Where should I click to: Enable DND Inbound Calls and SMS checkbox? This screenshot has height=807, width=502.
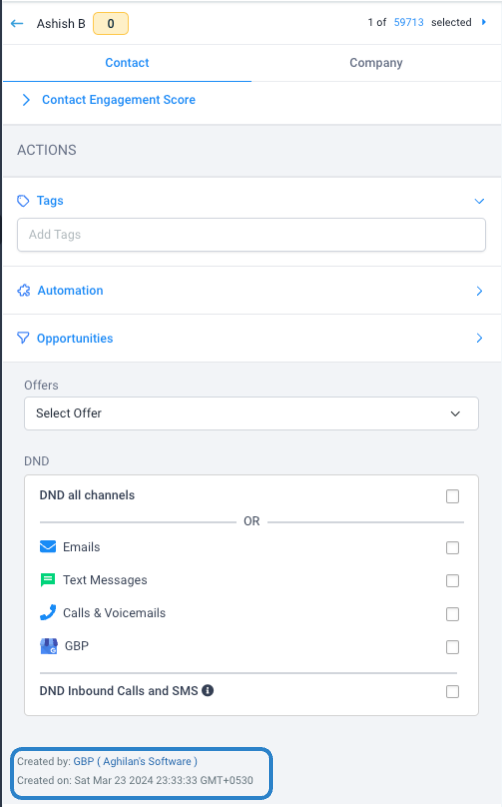453,691
